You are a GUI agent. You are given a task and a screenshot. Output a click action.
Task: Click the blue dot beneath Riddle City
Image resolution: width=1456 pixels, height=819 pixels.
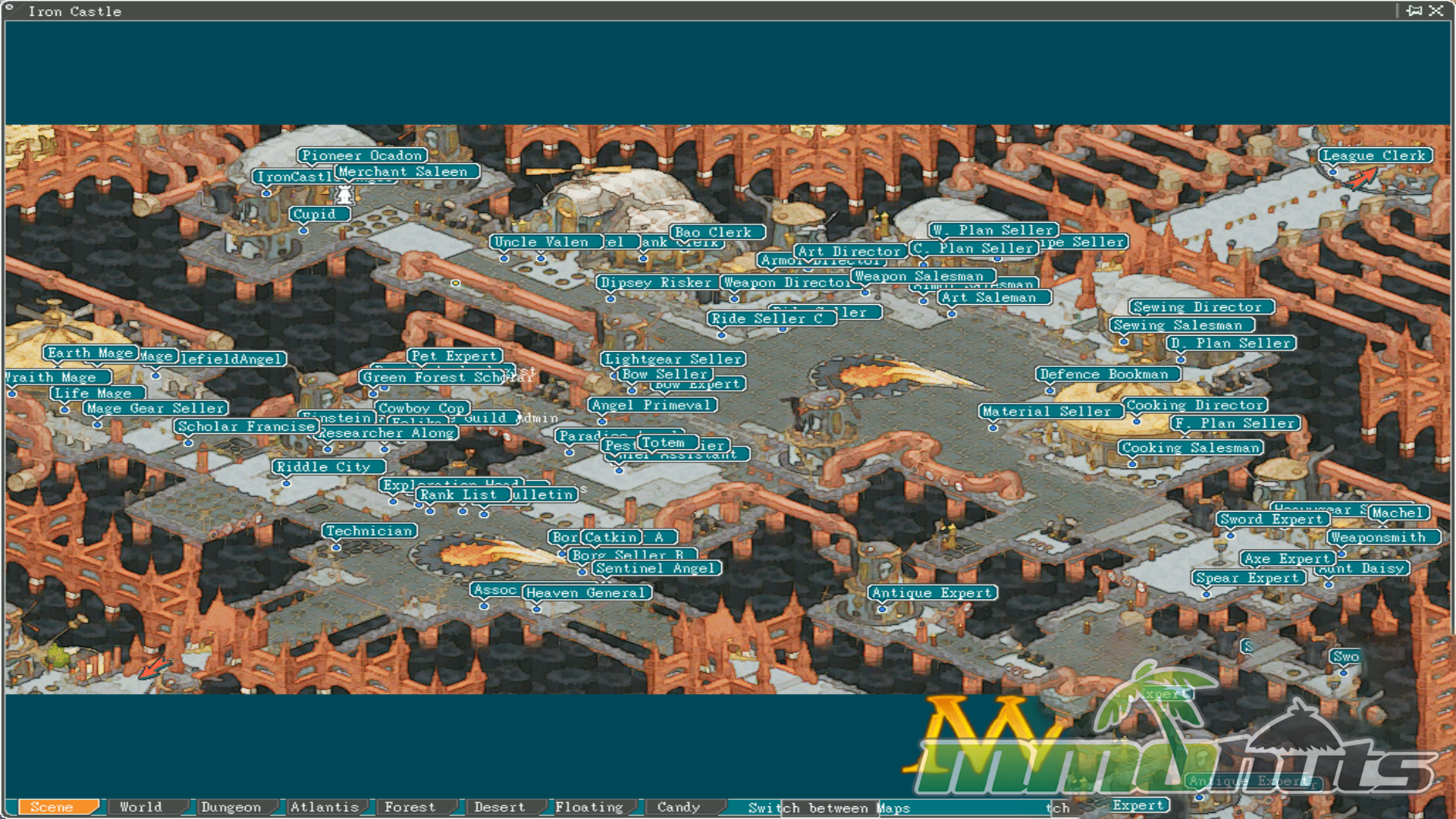[x=287, y=483]
